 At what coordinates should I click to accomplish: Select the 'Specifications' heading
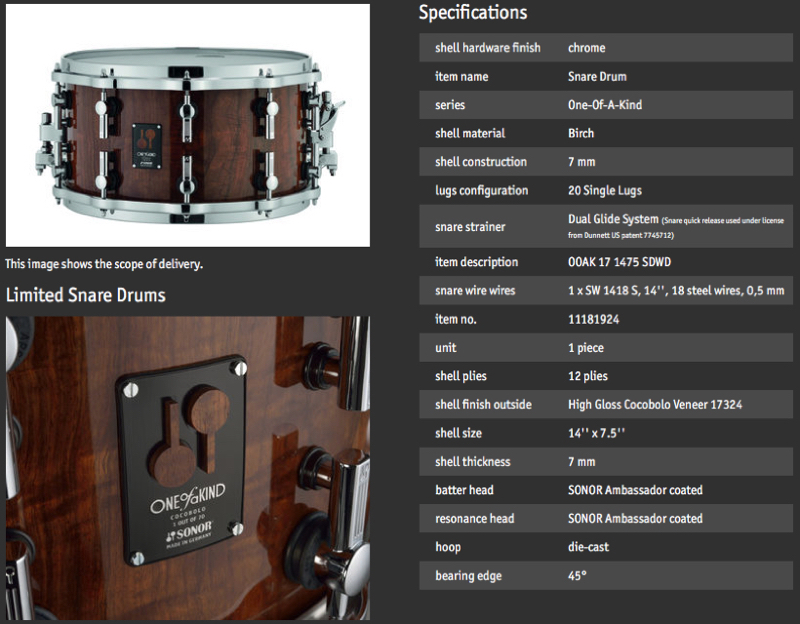tap(473, 12)
